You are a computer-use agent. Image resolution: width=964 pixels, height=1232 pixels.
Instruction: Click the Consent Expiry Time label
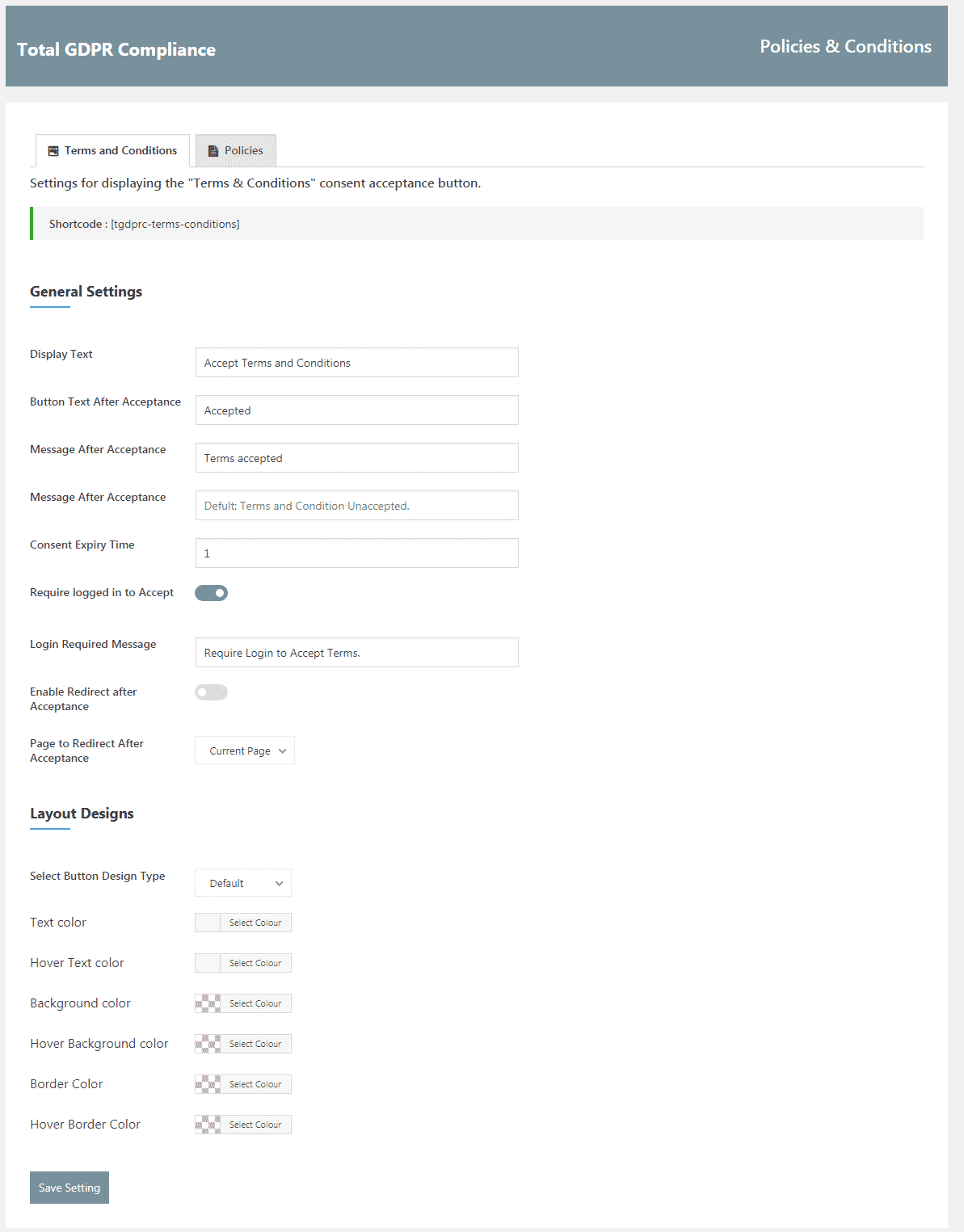point(82,545)
